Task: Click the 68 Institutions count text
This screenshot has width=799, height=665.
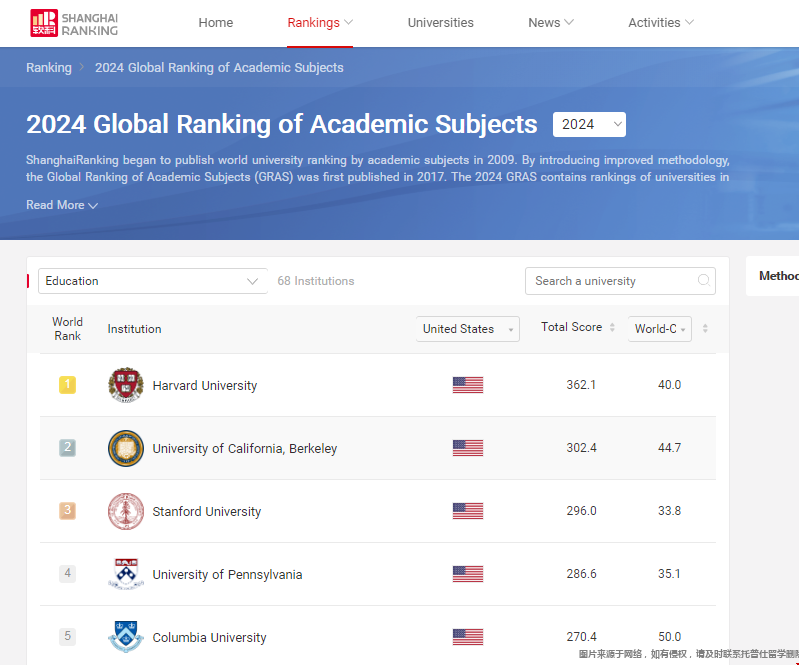Action: (315, 281)
